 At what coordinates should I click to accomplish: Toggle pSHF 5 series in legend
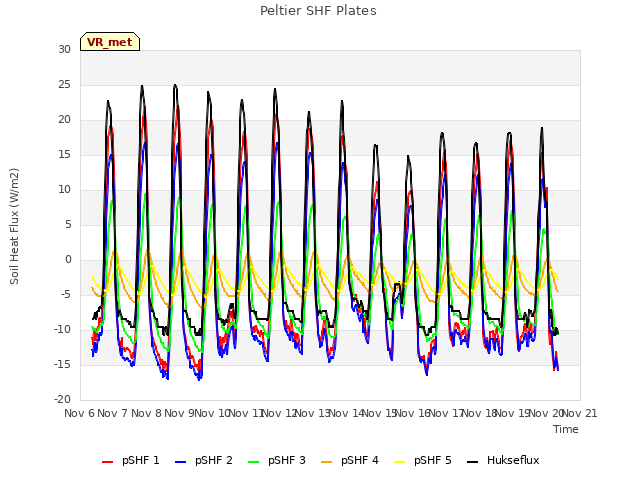(x=423, y=461)
